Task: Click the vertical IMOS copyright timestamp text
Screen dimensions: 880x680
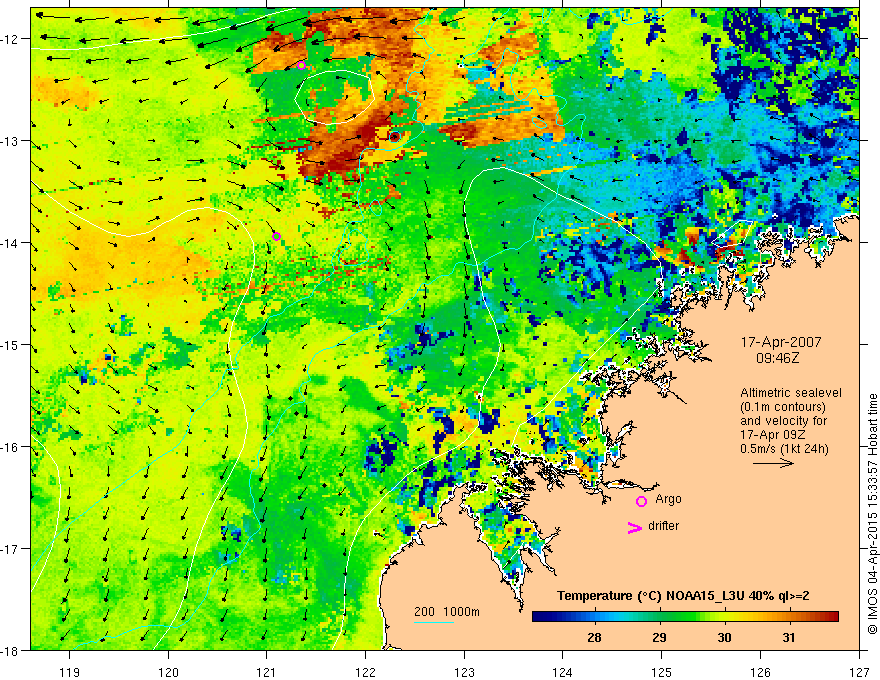Action: pyautogui.click(x=872, y=514)
